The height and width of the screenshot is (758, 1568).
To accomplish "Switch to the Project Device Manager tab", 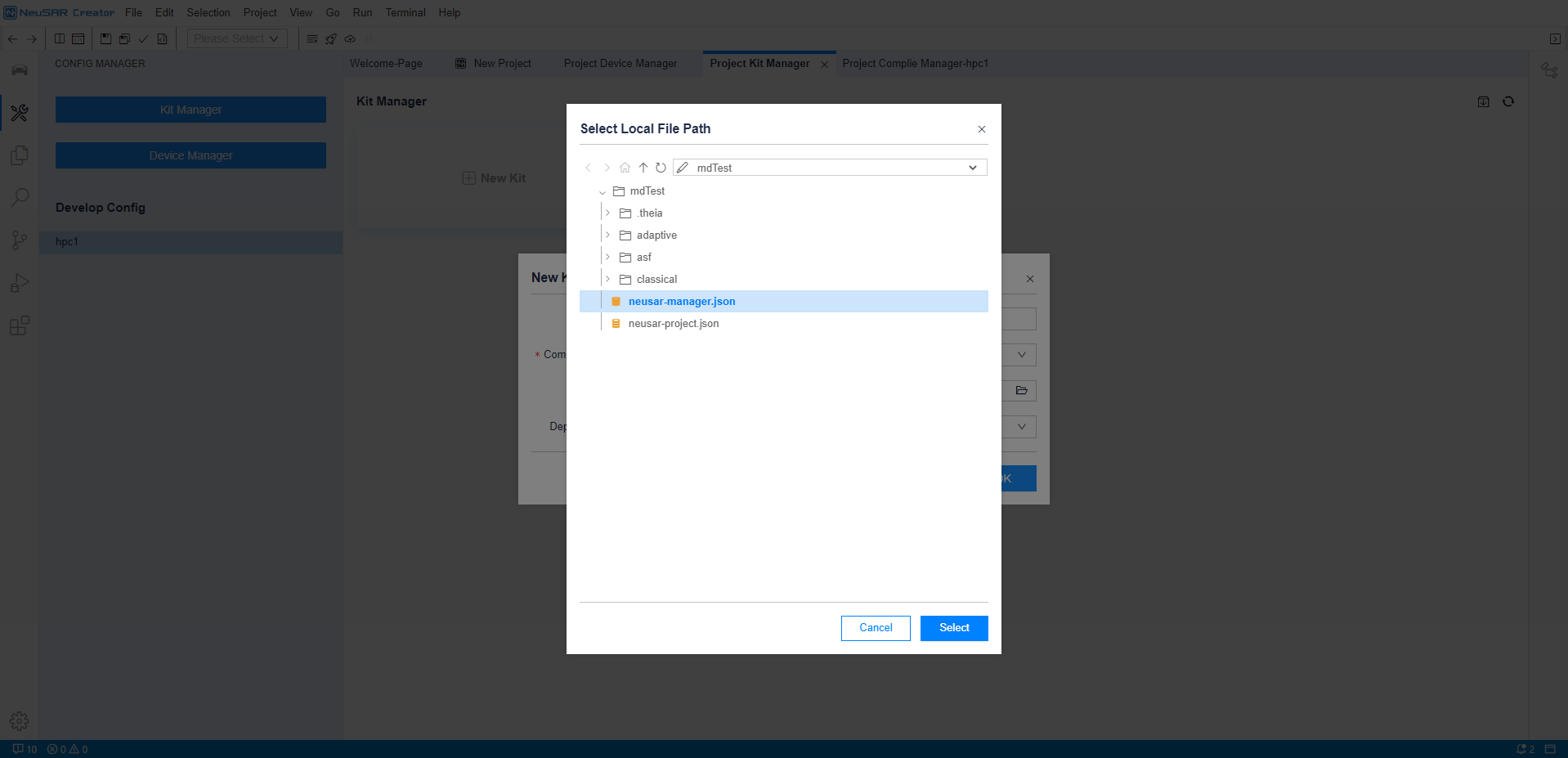I will [620, 64].
